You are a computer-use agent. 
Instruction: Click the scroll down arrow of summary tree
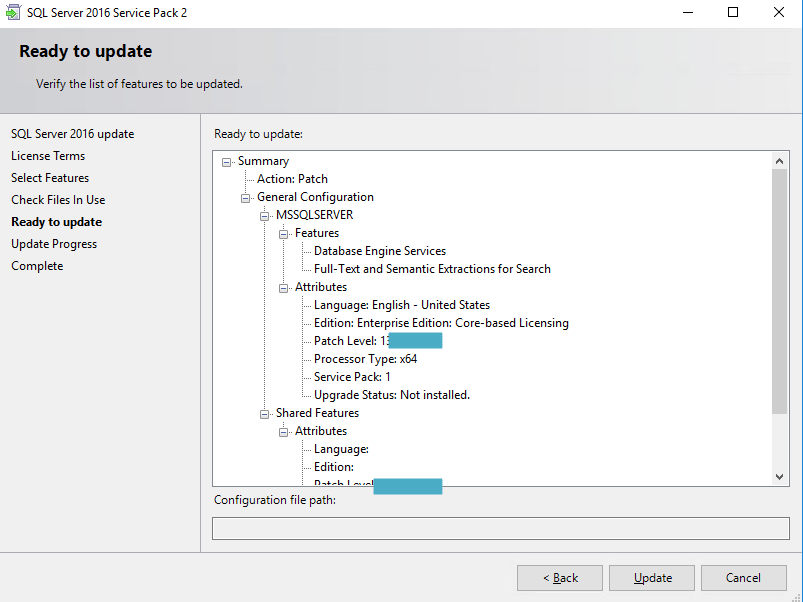[779, 477]
